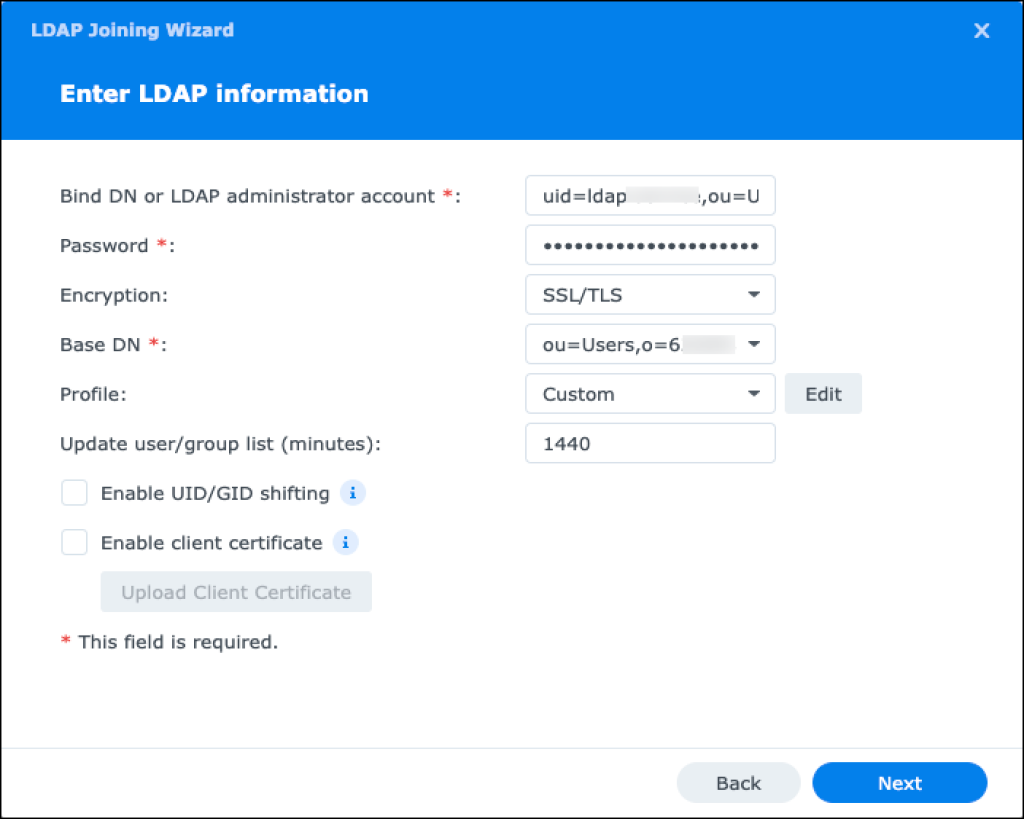Click Edit next to the Profile dropdown
The width and height of the screenshot is (1024, 819).
823,393
